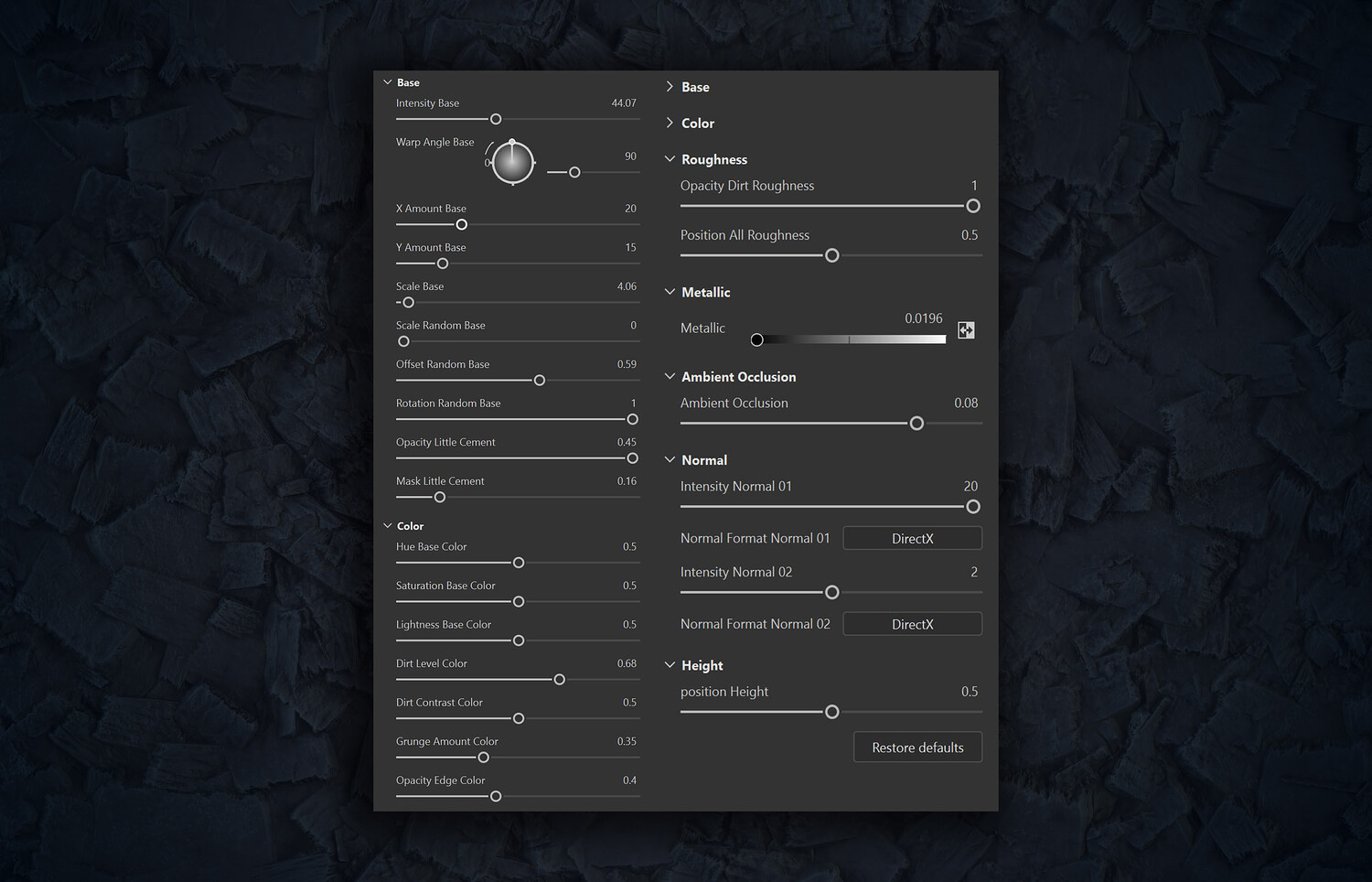Click the Y Amount Base value 15

[630, 248]
